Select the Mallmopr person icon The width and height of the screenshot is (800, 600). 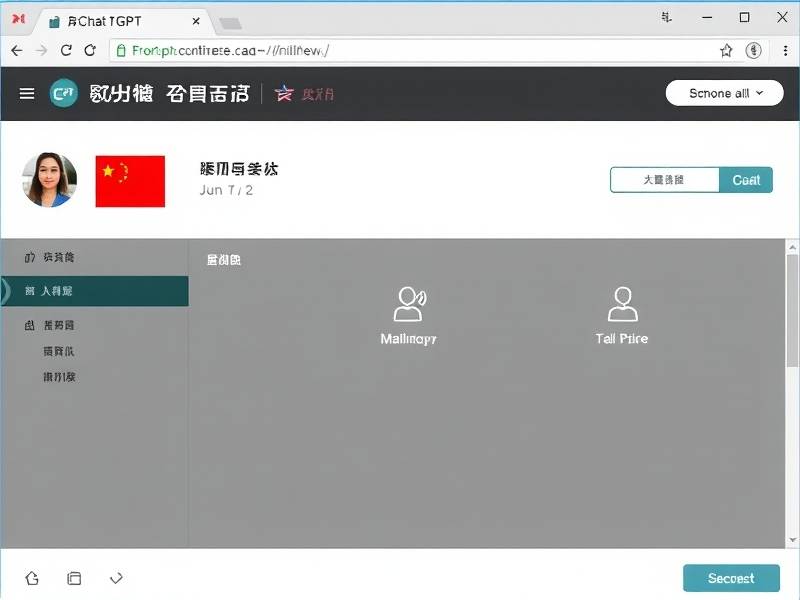point(408,304)
